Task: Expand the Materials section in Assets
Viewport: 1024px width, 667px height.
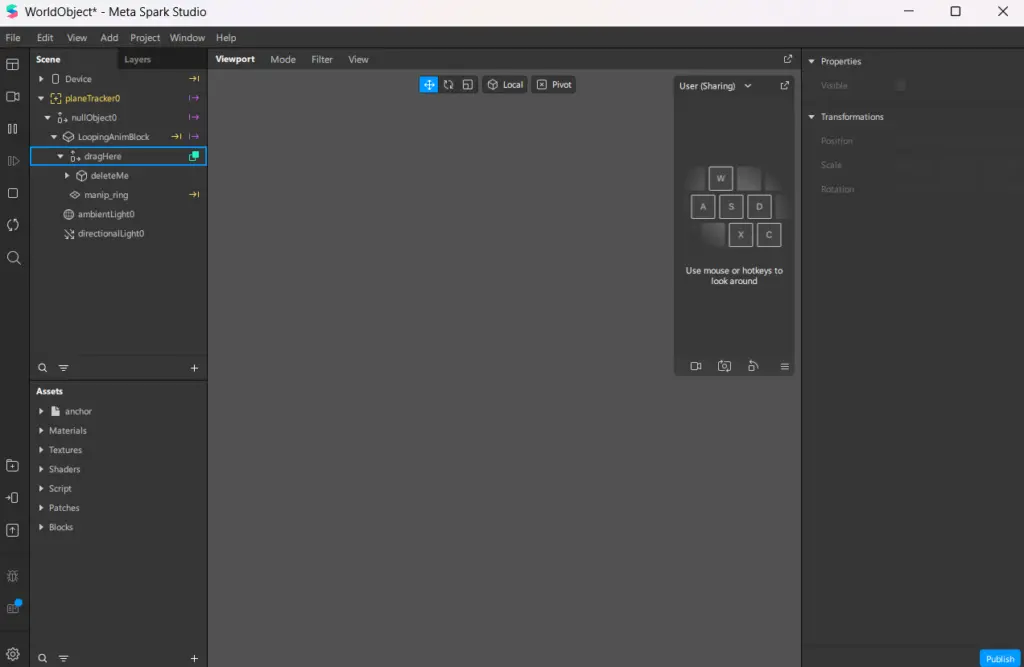Action: click(x=42, y=430)
